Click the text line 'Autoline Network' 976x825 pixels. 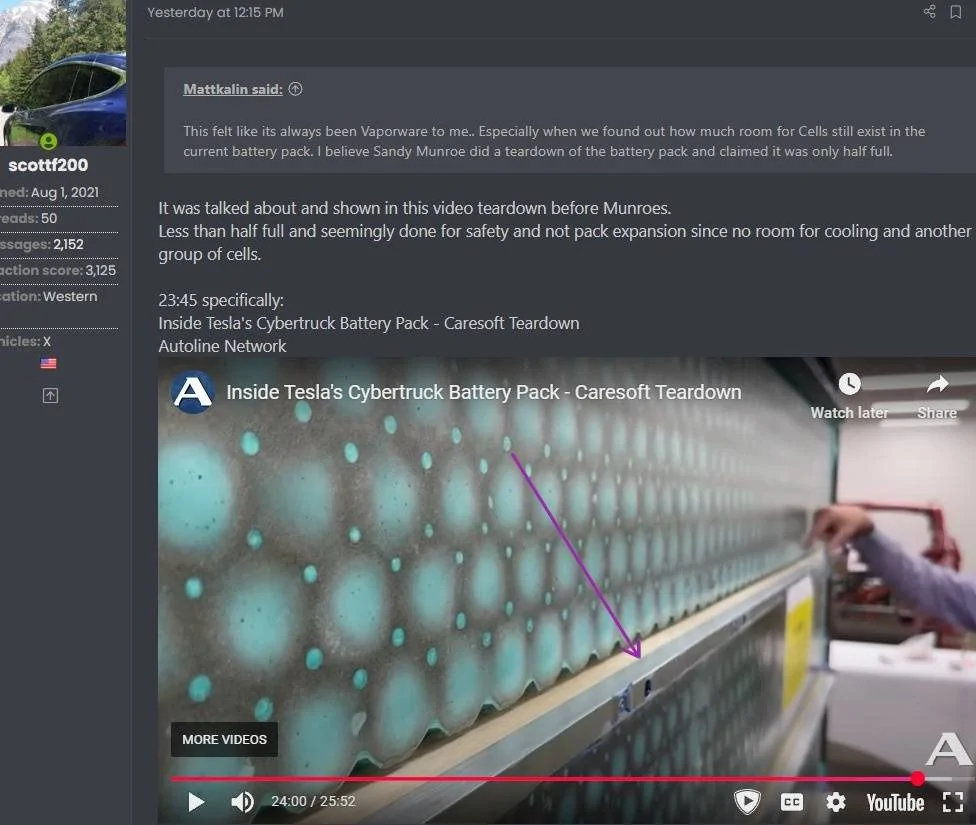[222, 346]
